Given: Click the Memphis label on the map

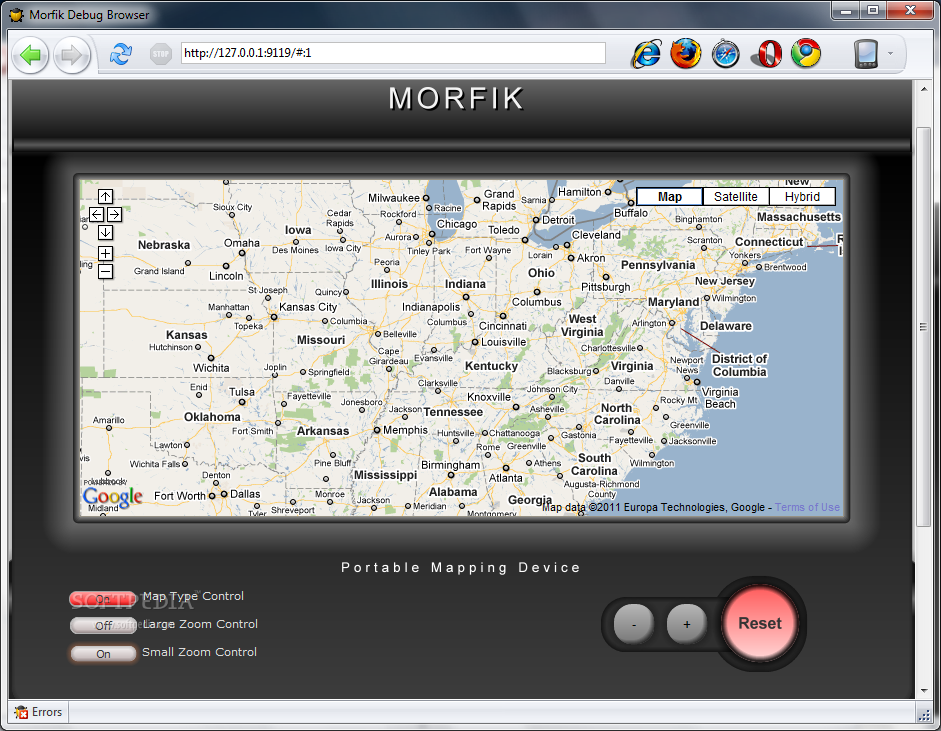Looking at the screenshot, I should [x=405, y=430].
